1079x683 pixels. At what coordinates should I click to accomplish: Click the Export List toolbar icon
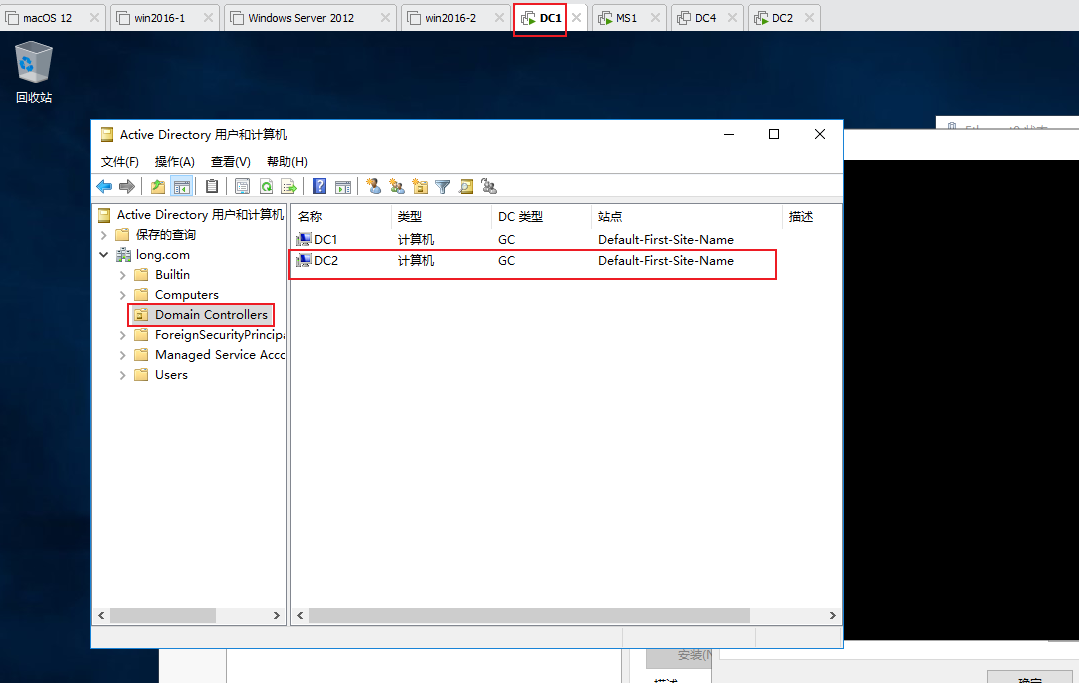[289, 186]
